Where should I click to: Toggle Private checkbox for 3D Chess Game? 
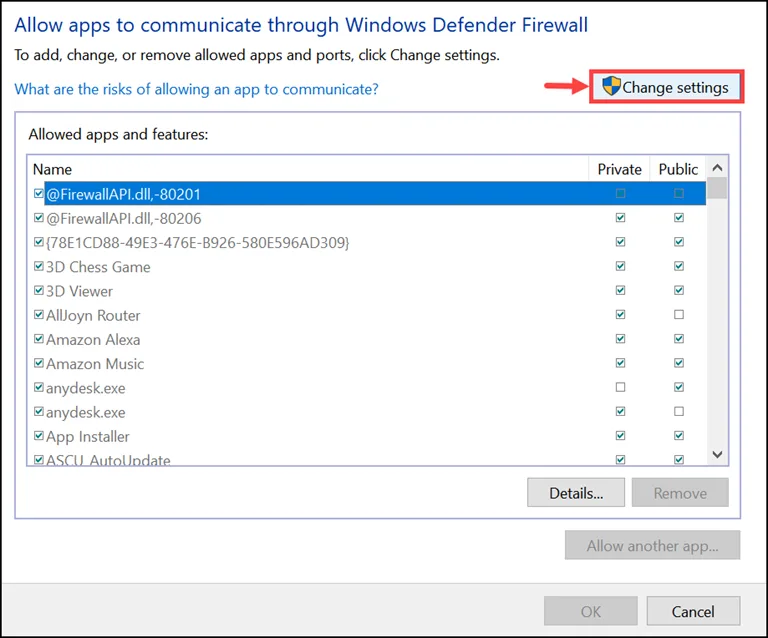click(x=621, y=266)
